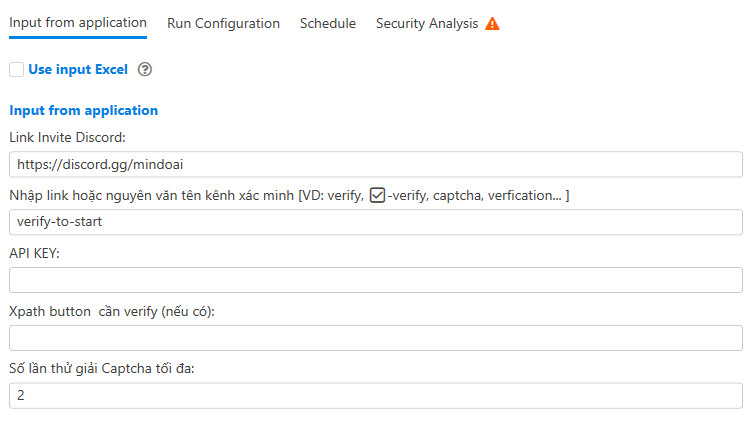Click the question mark help icon

tap(145, 70)
